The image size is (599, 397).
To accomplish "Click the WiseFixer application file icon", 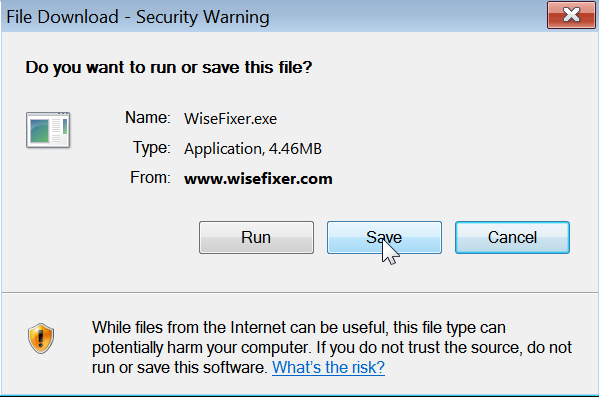I will pyautogui.click(x=48, y=130).
